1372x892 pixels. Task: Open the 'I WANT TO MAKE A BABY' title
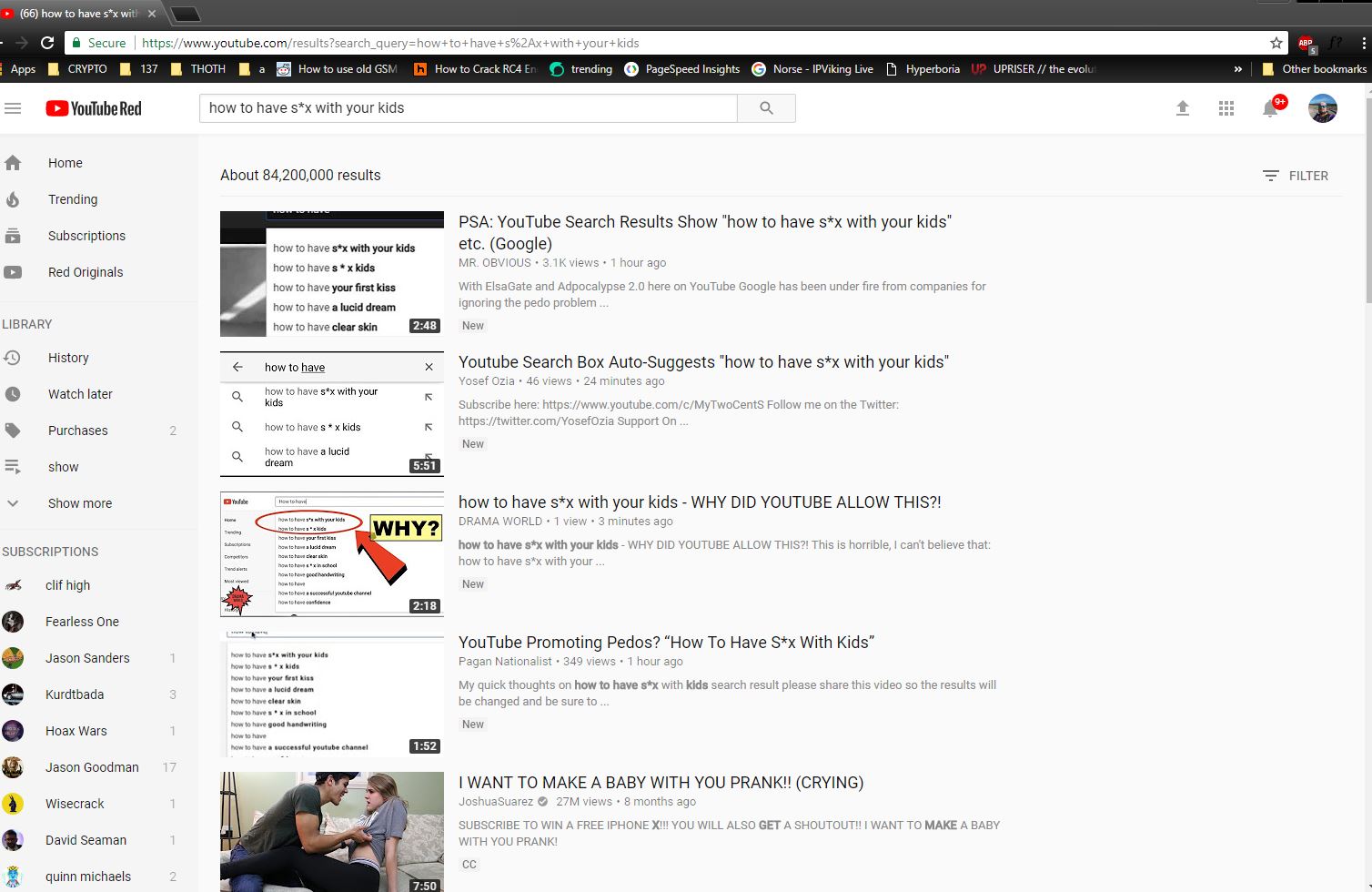(x=661, y=783)
